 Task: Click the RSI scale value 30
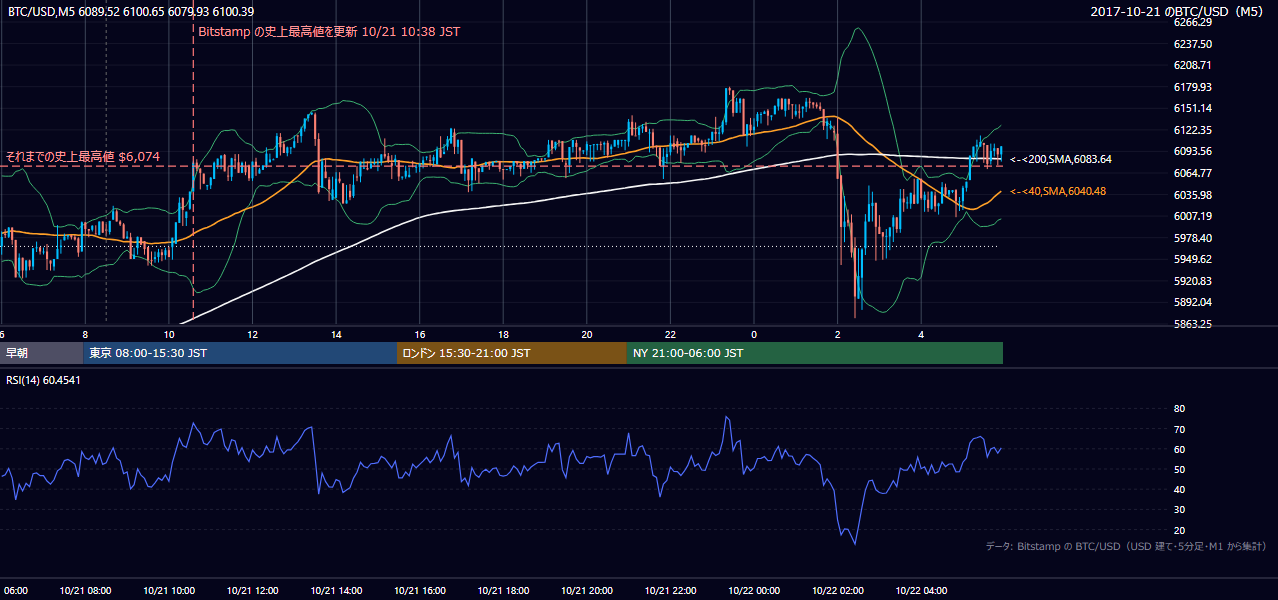pyautogui.click(x=1179, y=510)
